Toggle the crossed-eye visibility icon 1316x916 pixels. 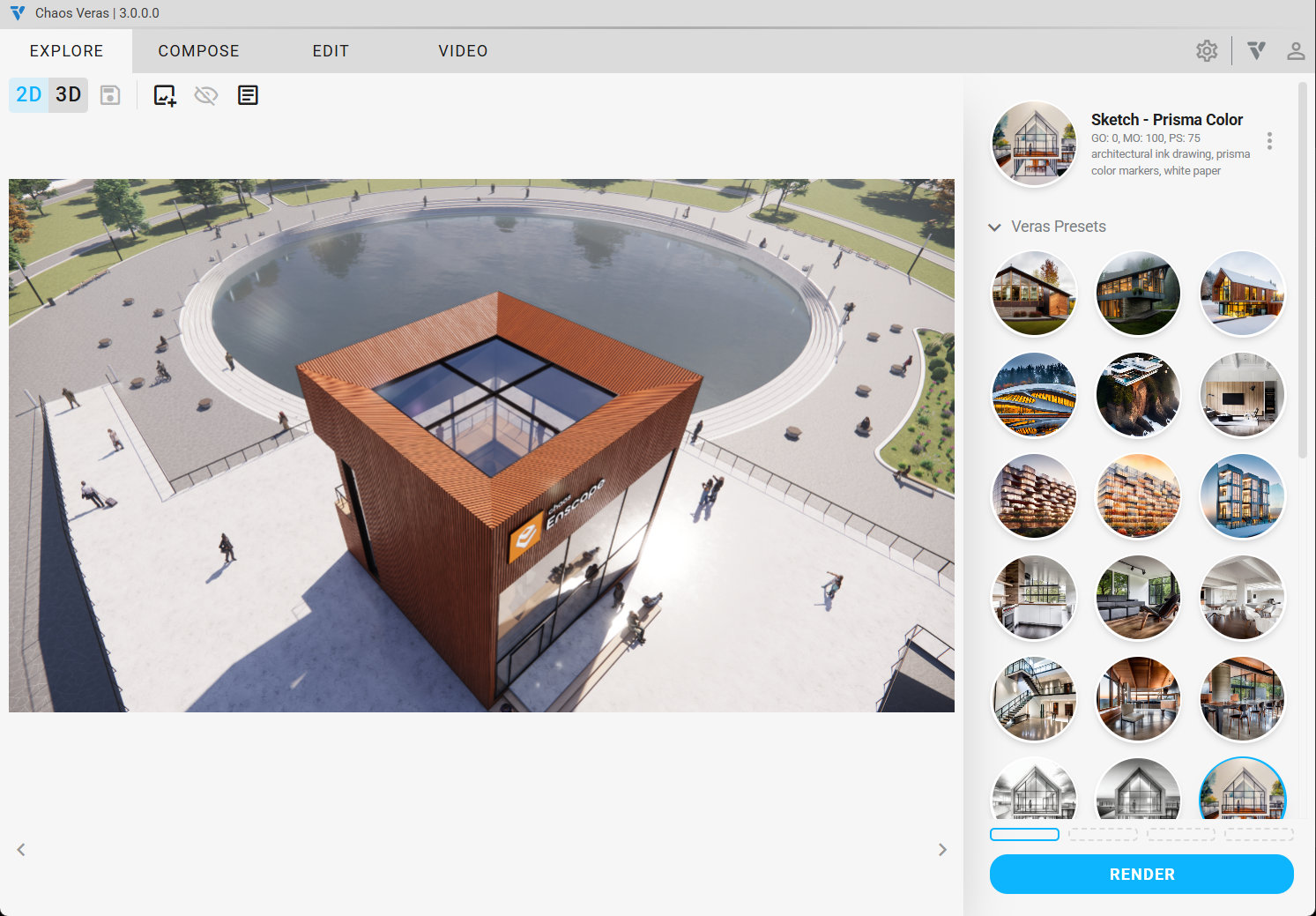tap(206, 95)
